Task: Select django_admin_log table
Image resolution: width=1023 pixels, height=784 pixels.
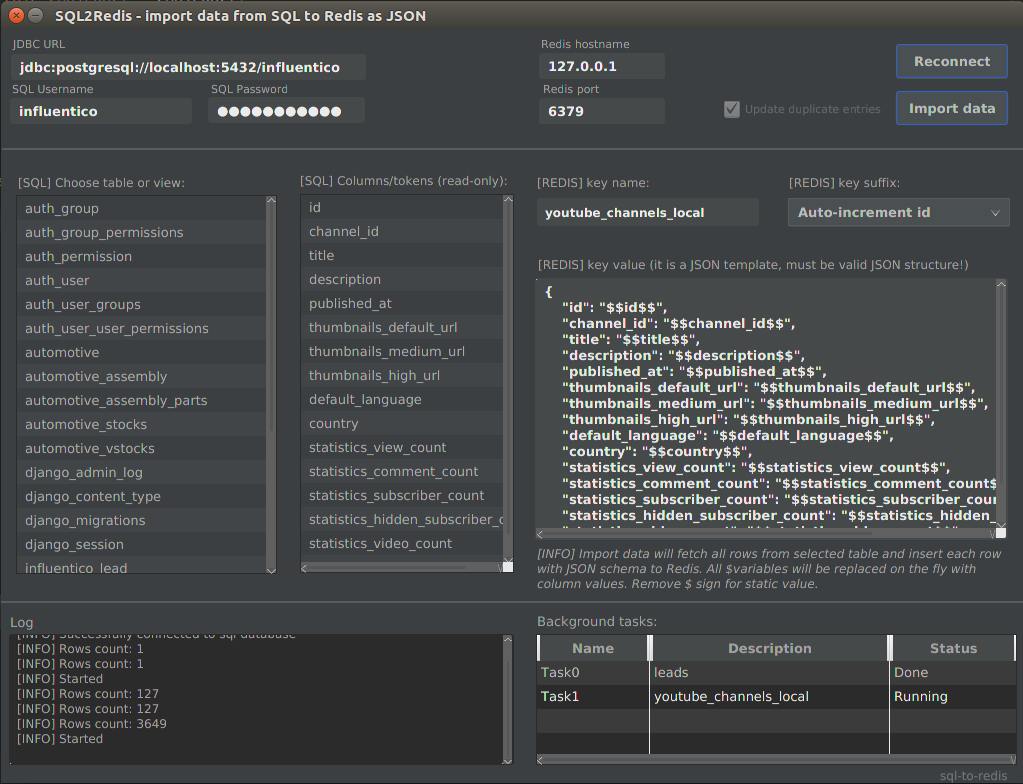Action: [x=141, y=473]
